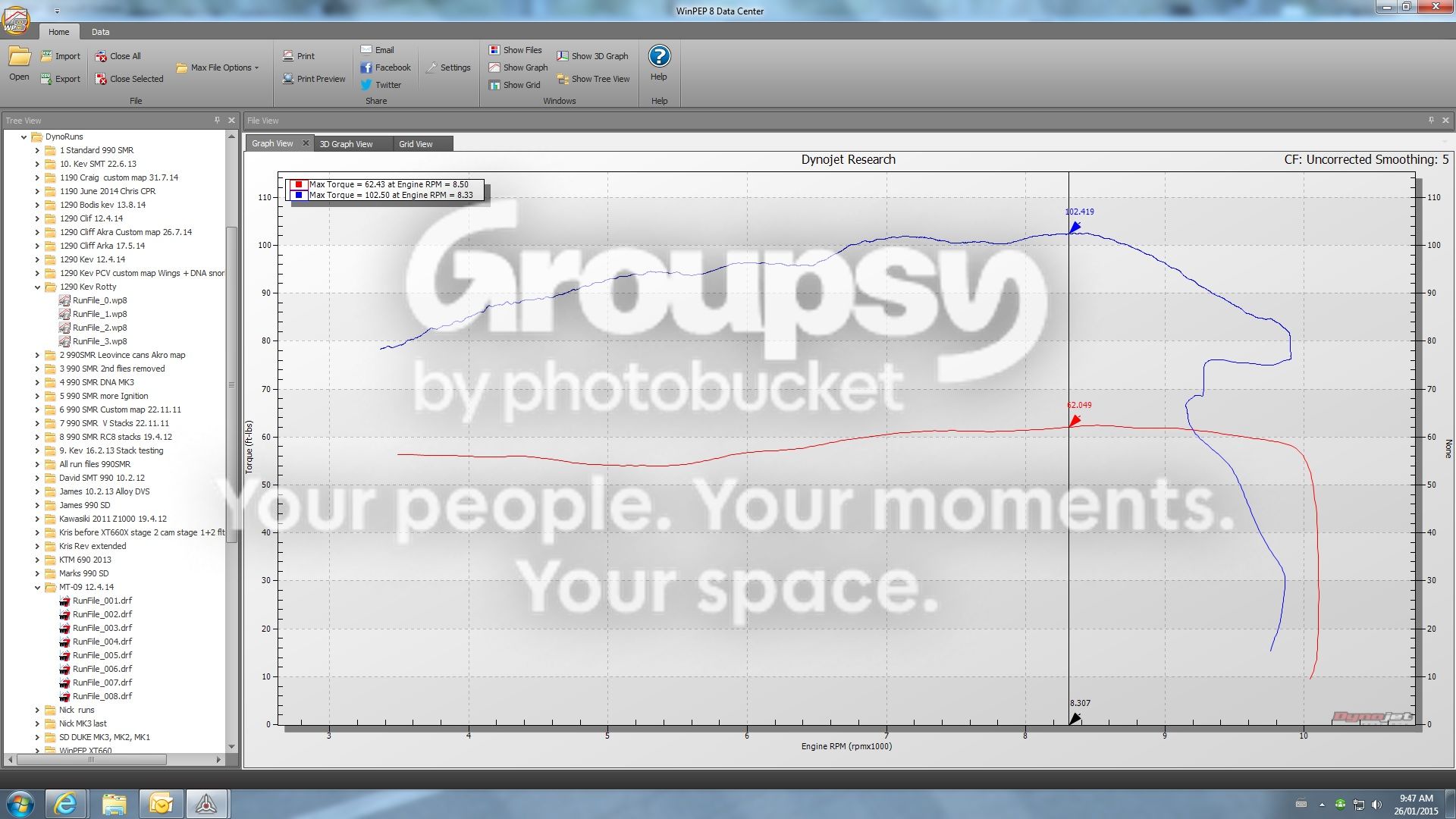1456x819 pixels.
Task: Click the red legend color swatch
Action: pos(299,184)
